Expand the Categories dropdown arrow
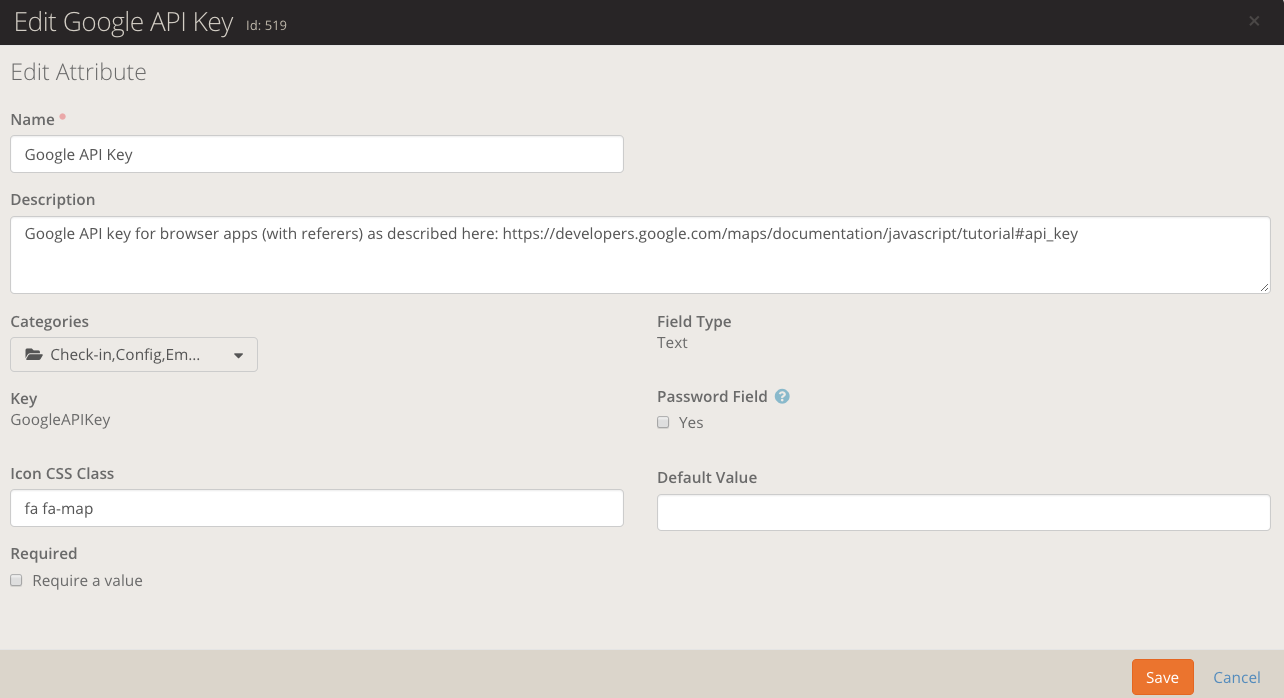Viewport: 1284px width, 698px height. point(238,355)
